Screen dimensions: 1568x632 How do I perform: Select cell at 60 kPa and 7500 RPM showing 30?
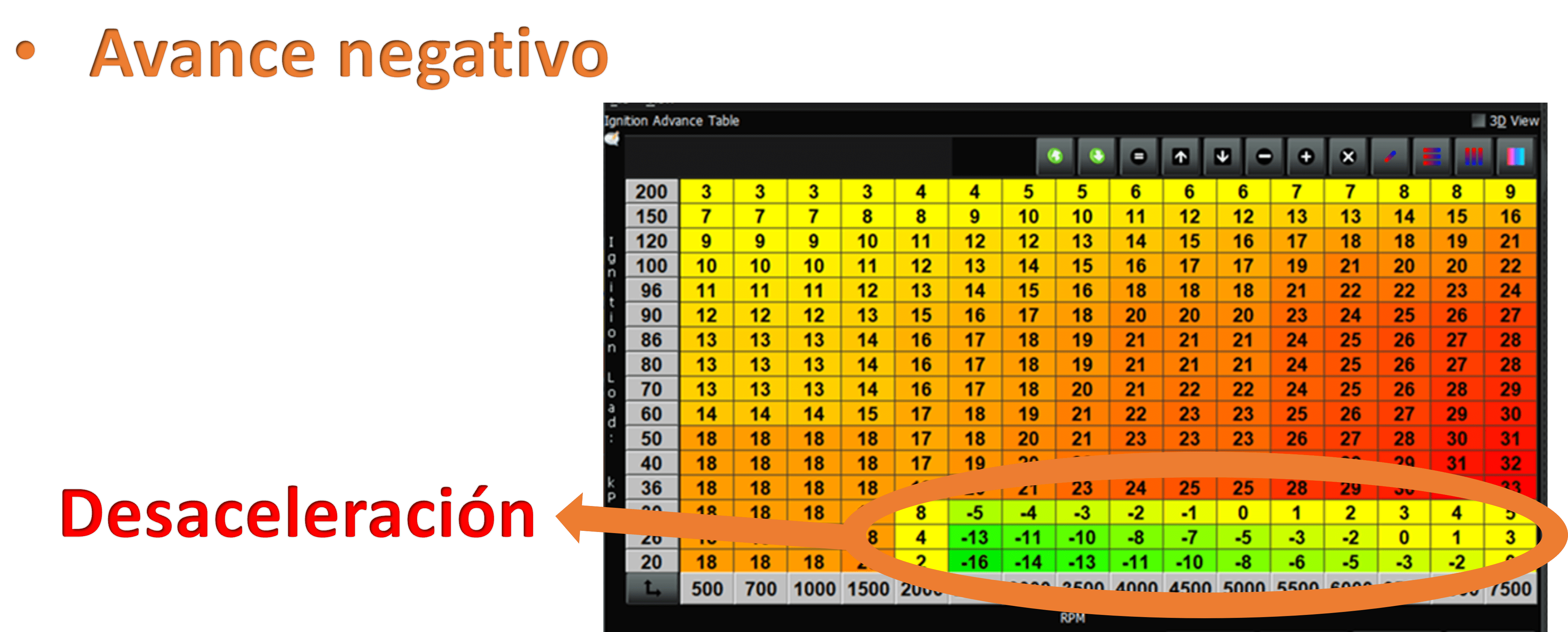click(1511, 413)
